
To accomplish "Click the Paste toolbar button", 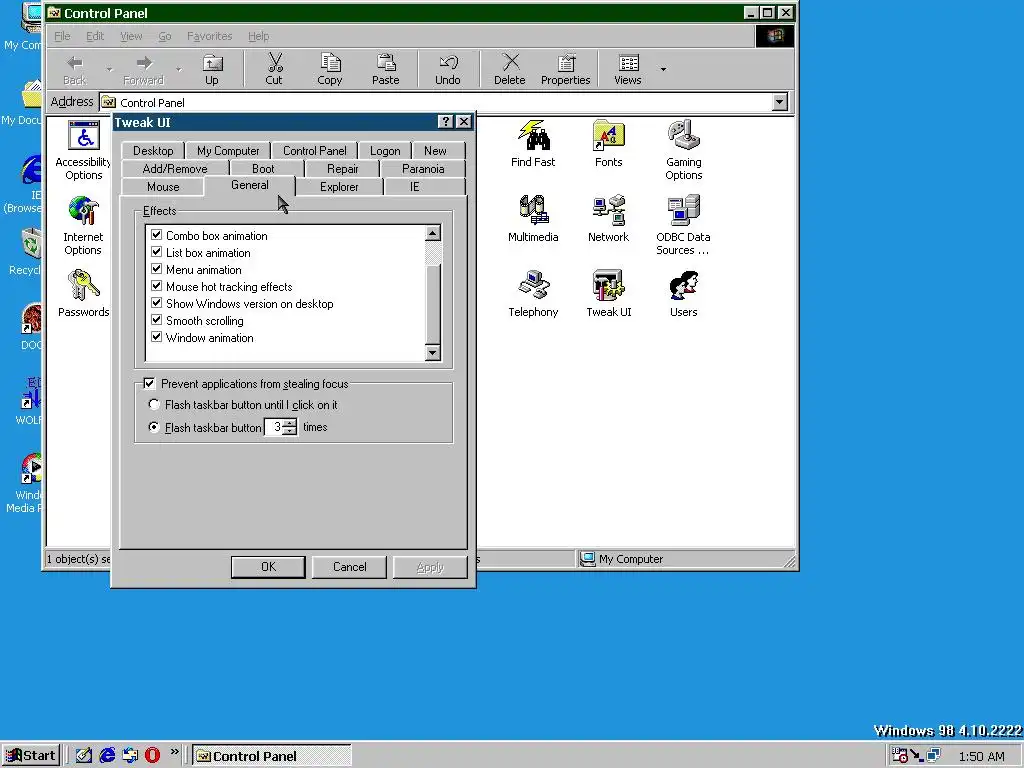I will (385, 69).
